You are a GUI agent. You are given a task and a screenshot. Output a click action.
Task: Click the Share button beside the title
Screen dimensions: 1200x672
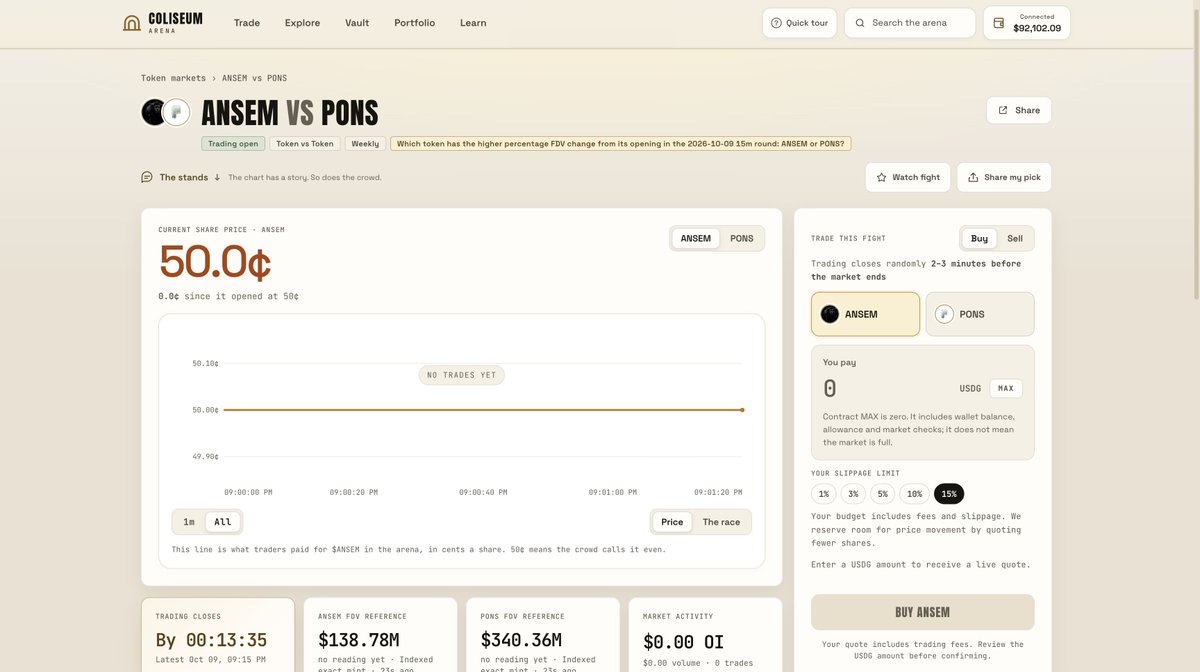(1018, 110)
